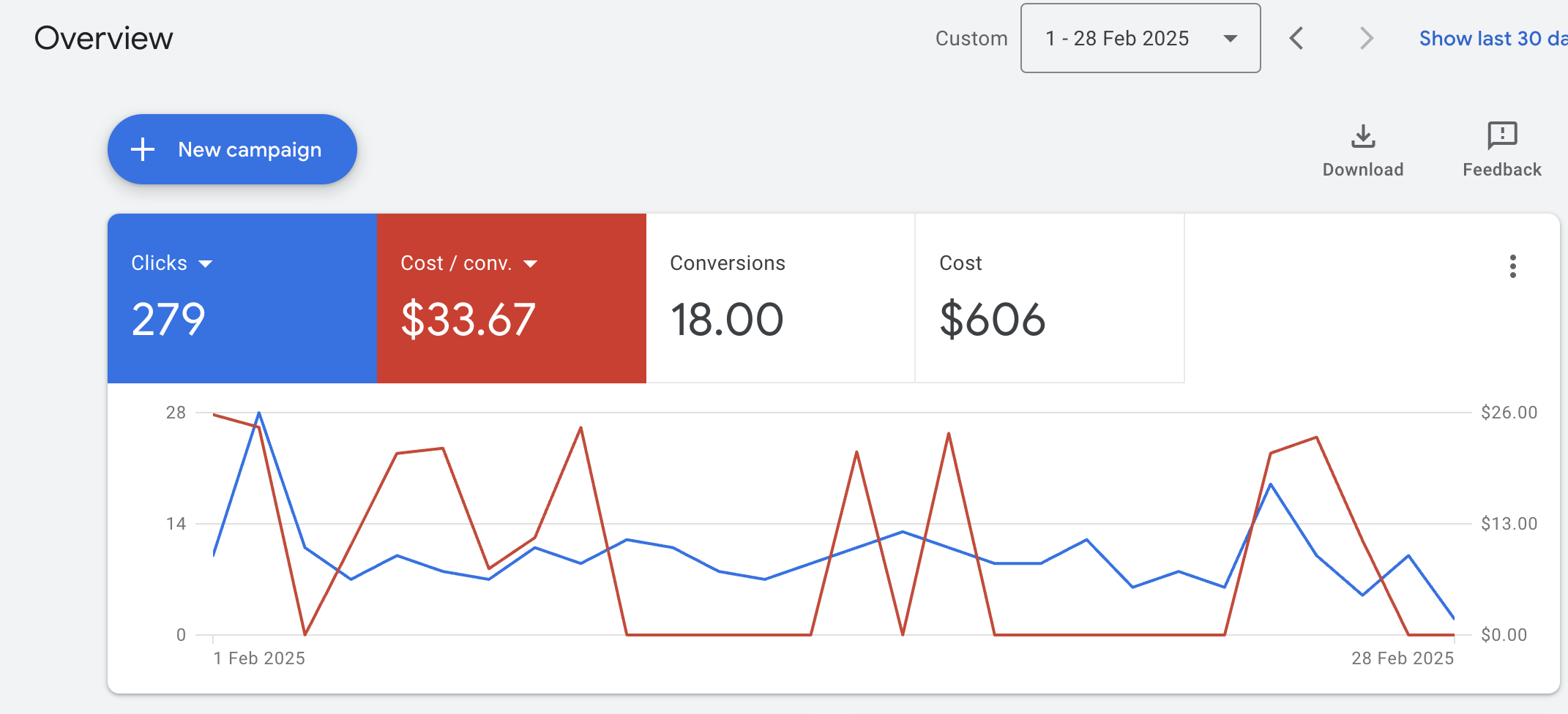Click the Custom date label
The width and height of the screenshot is (1568, 714).
[971, 38]
